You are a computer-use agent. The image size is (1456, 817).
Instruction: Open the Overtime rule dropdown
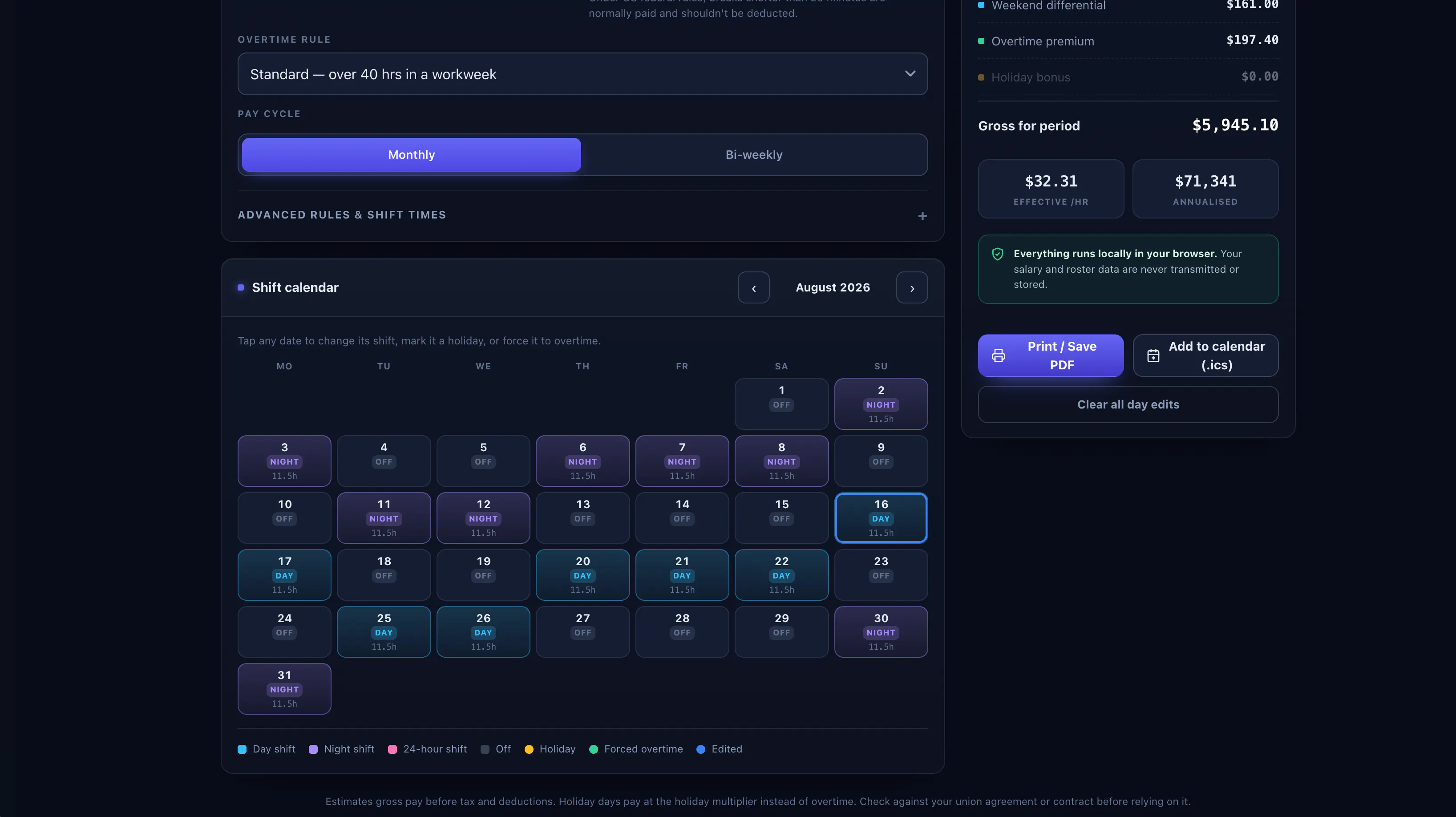tap(582, 74)
